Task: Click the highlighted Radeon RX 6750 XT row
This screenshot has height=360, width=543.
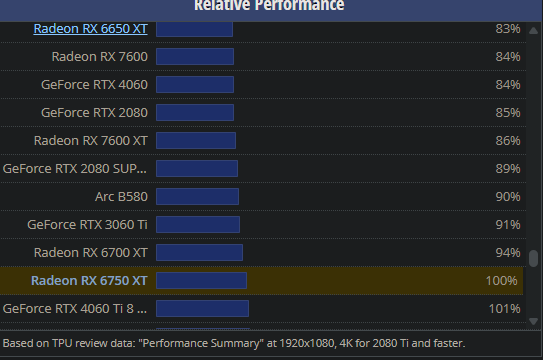Action: (x=261, y=281)
